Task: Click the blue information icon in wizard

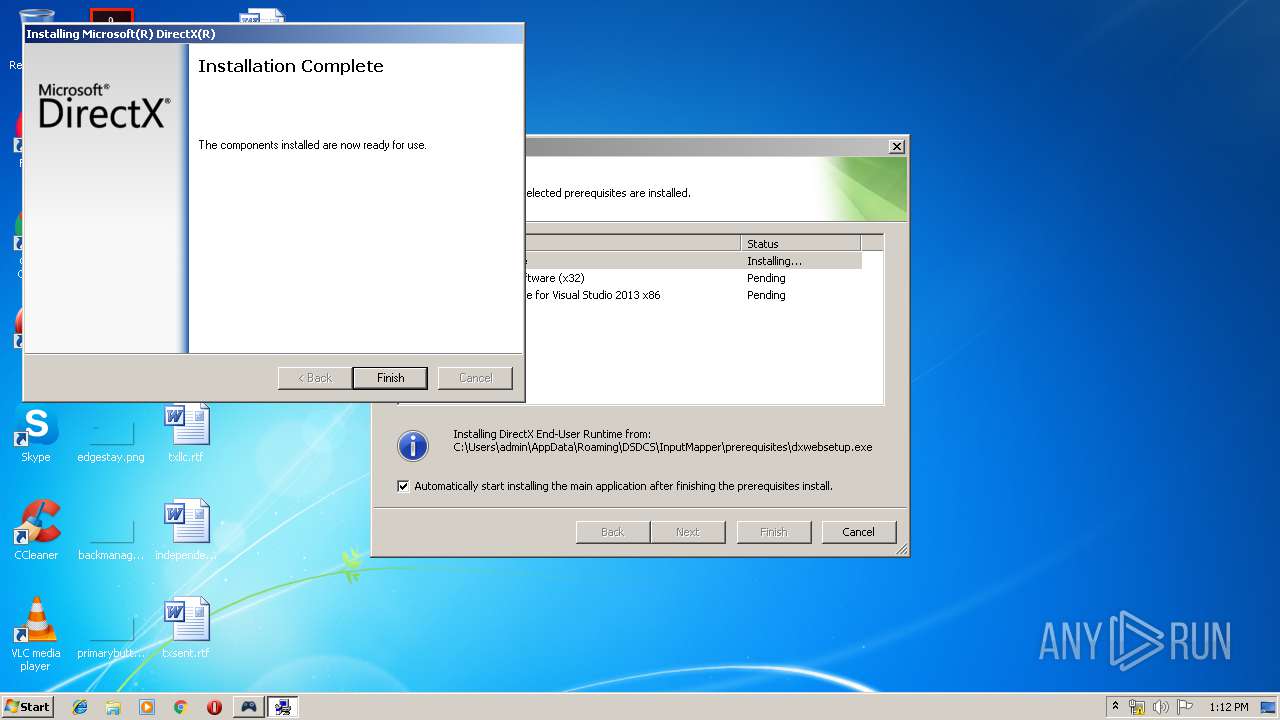Action: coord(413,446)
